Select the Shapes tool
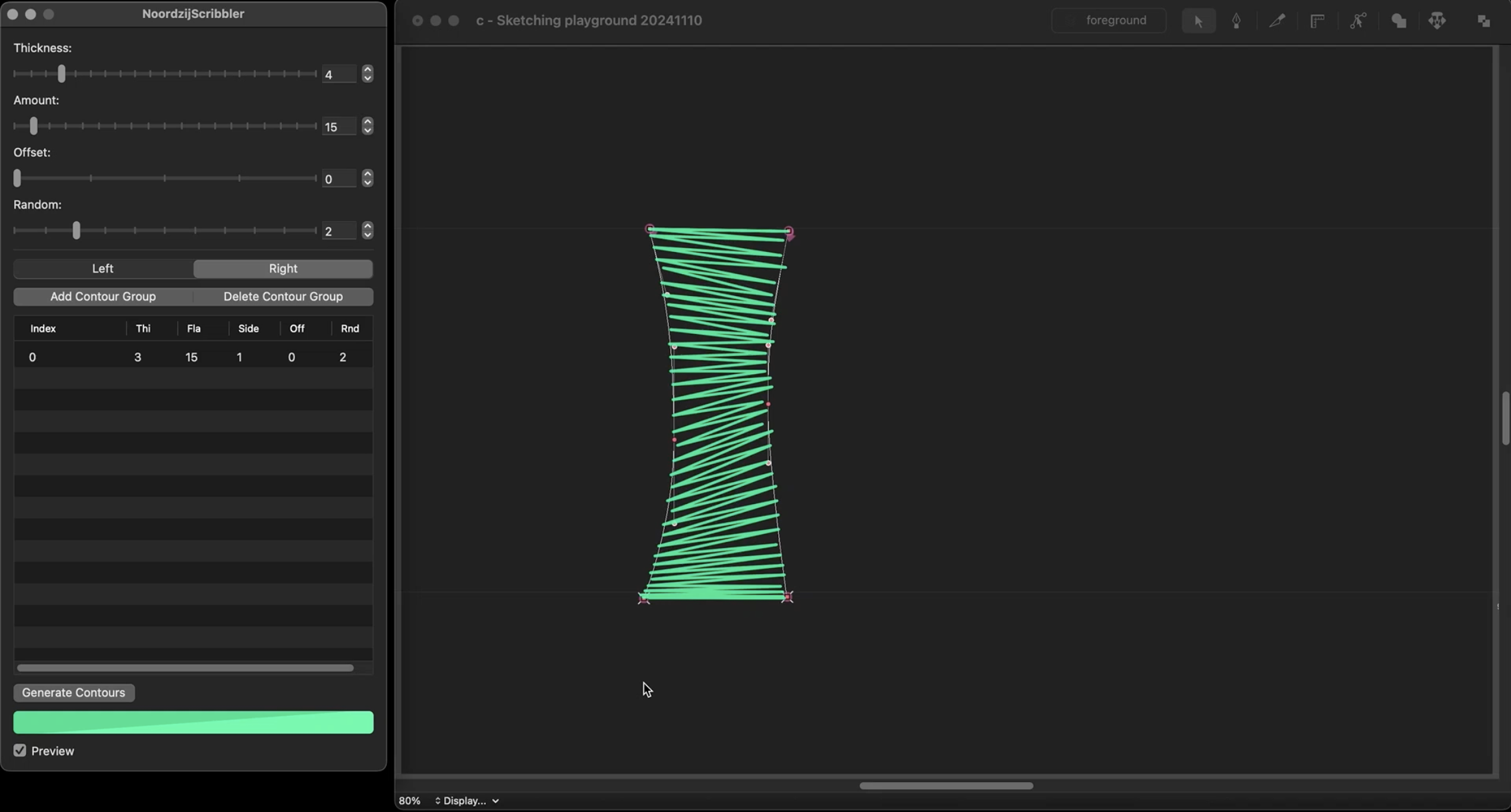The height and width of the screenshot is (812, 1511). coord(1398,21)
